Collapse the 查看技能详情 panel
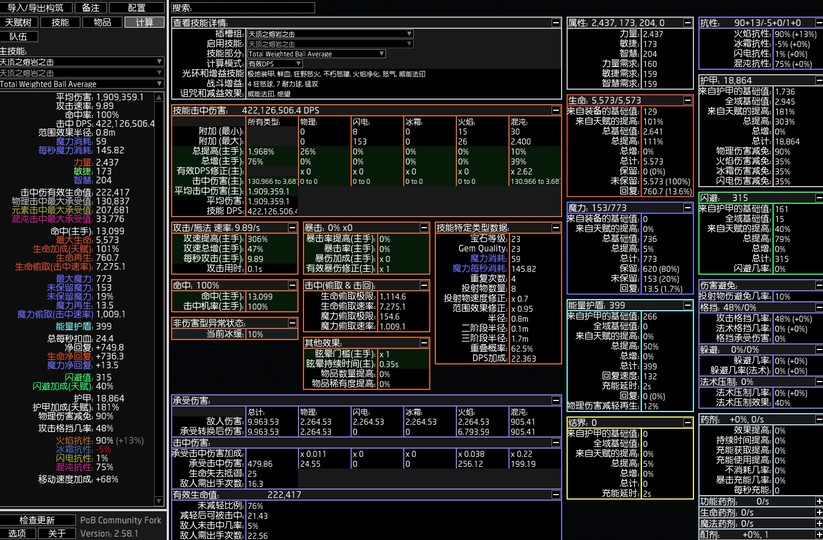823x540 pixels. (557, 22)
